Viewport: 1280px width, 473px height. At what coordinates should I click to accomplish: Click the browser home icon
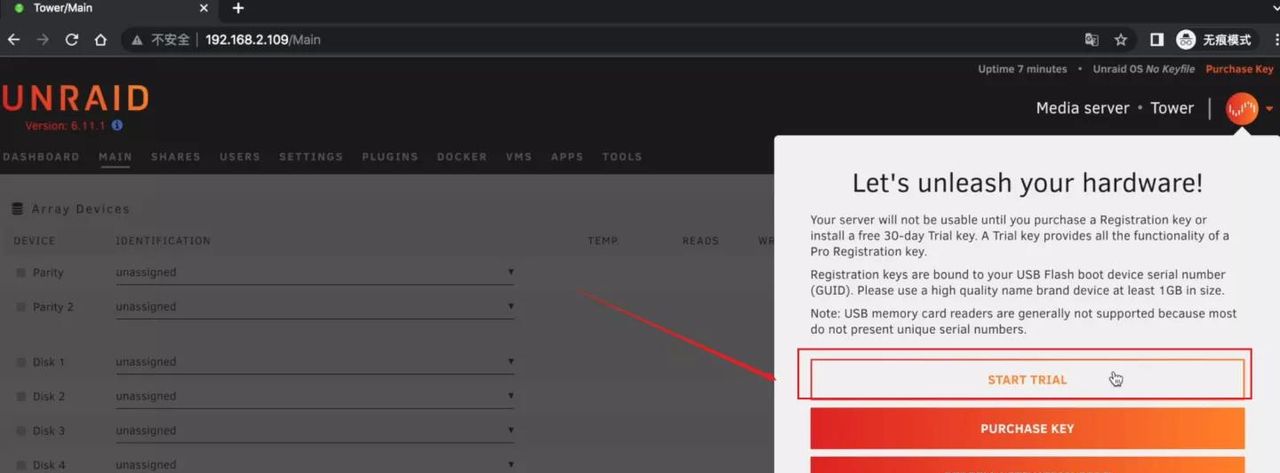tap(100, 40)
